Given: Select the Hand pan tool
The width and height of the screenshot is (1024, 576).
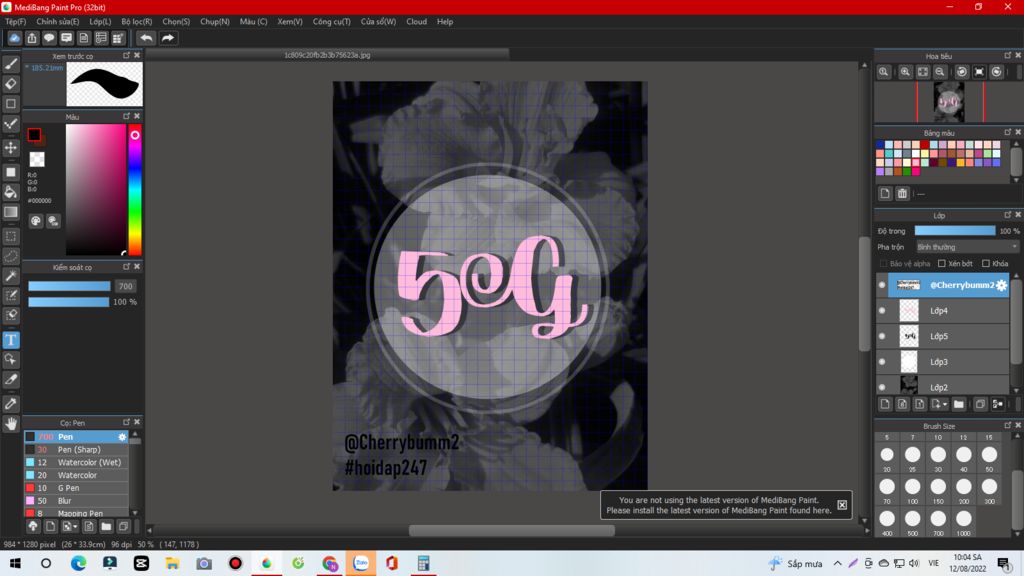Looking at the screenshot, I should pos(11,424).
